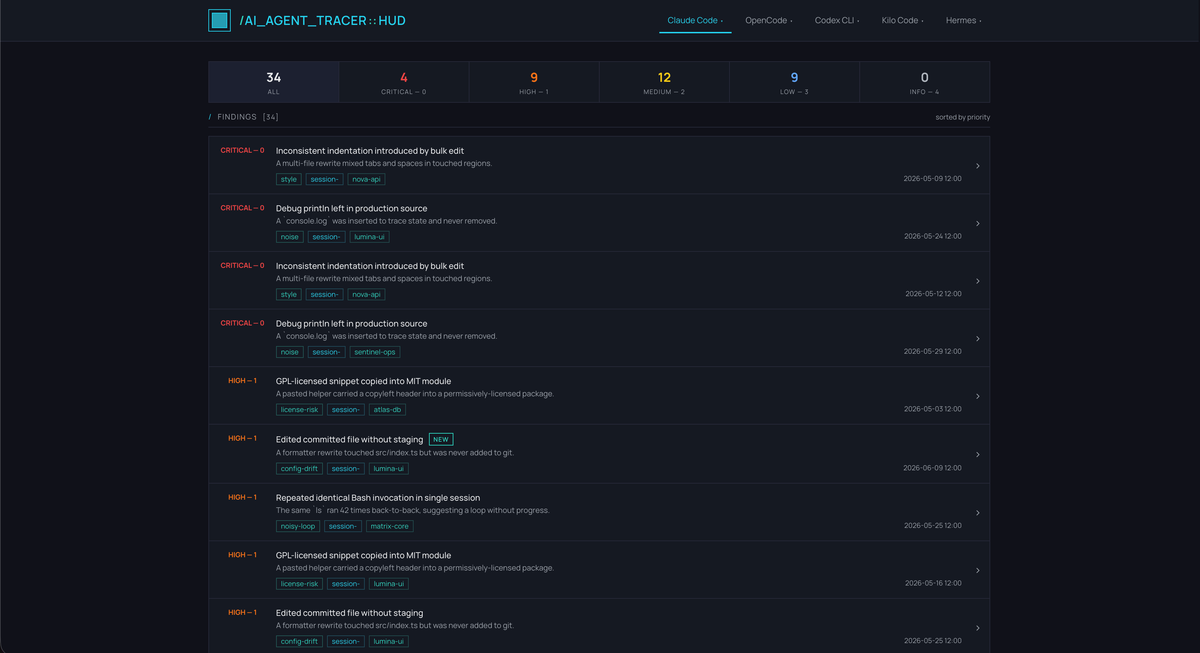
Task: Click the 2026-05-16 12:00 timestamp
Action: (x=933, y=583)
